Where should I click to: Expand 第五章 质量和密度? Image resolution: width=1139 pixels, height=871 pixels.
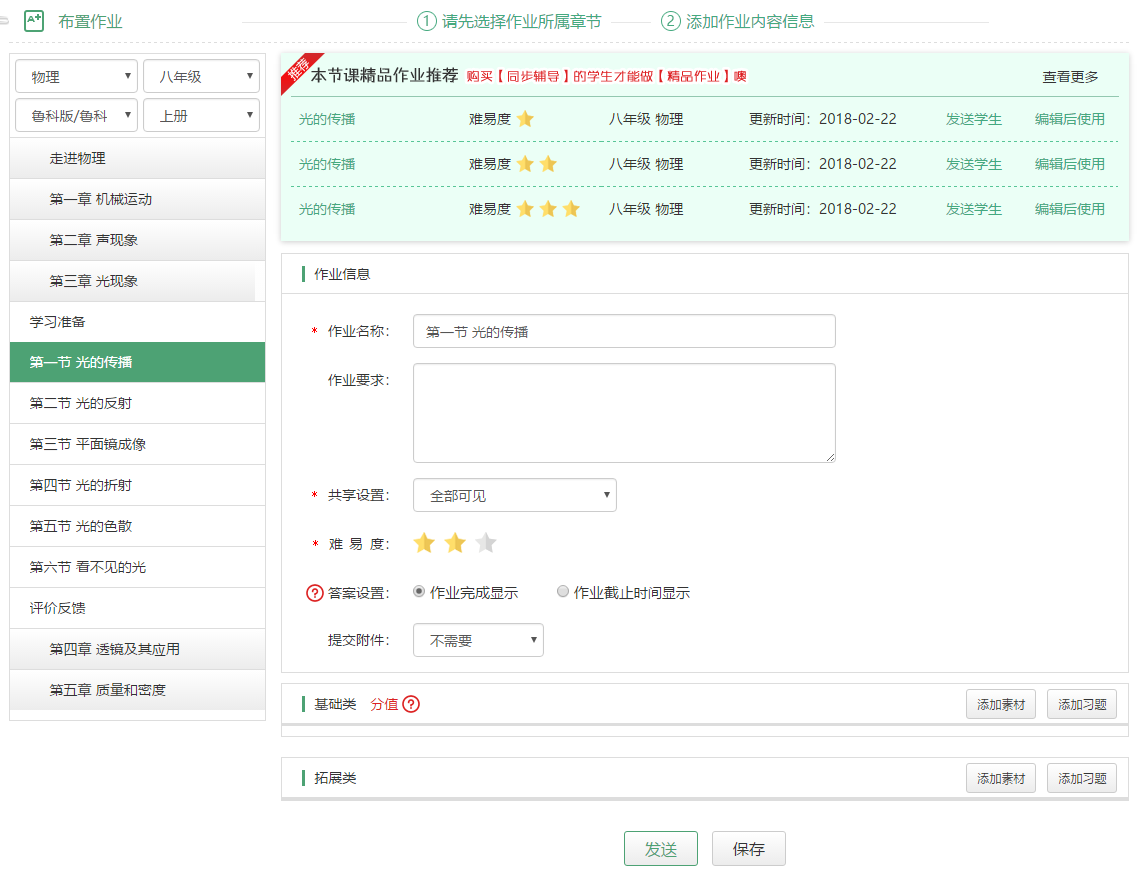(x=137, y=689)
